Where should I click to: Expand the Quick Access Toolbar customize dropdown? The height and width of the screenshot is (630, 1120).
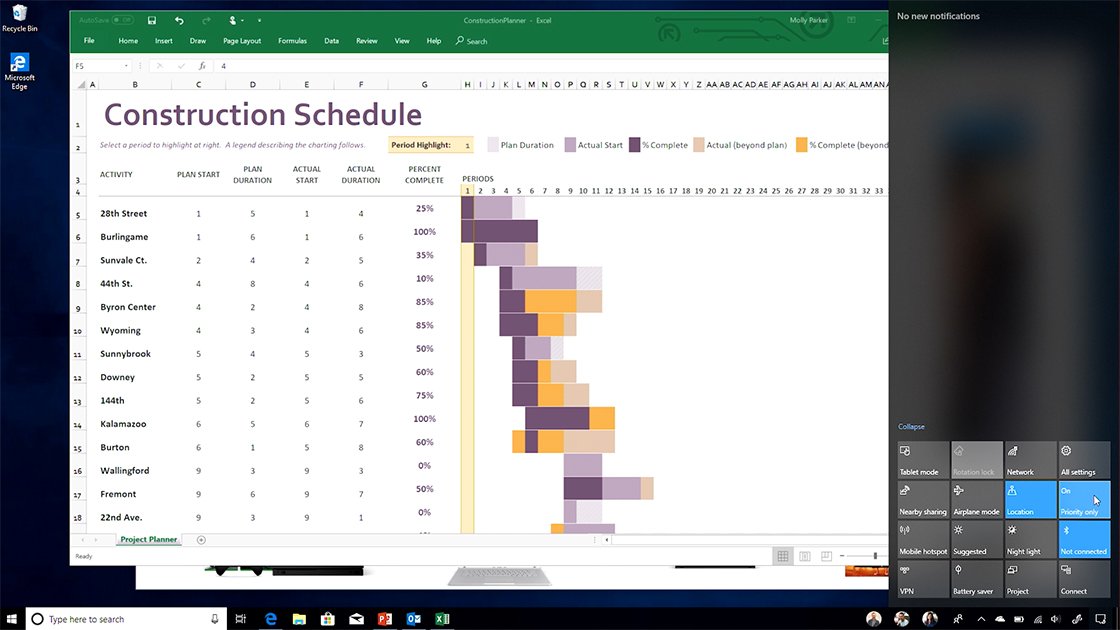[x=258, y=20]
